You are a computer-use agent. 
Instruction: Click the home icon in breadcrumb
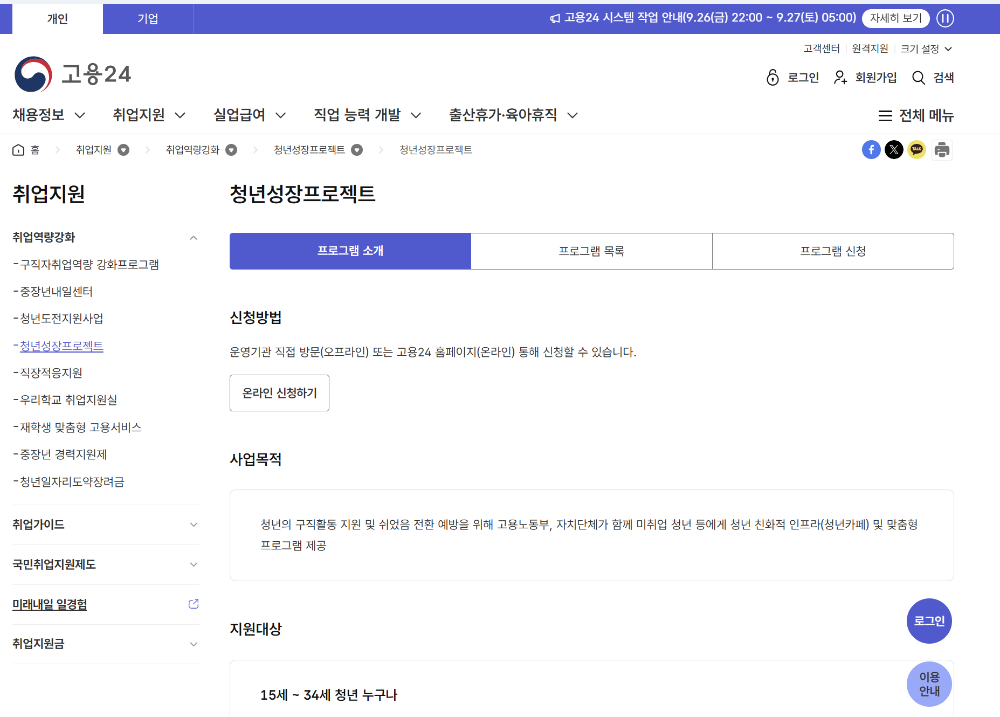(x=16, y=149)
